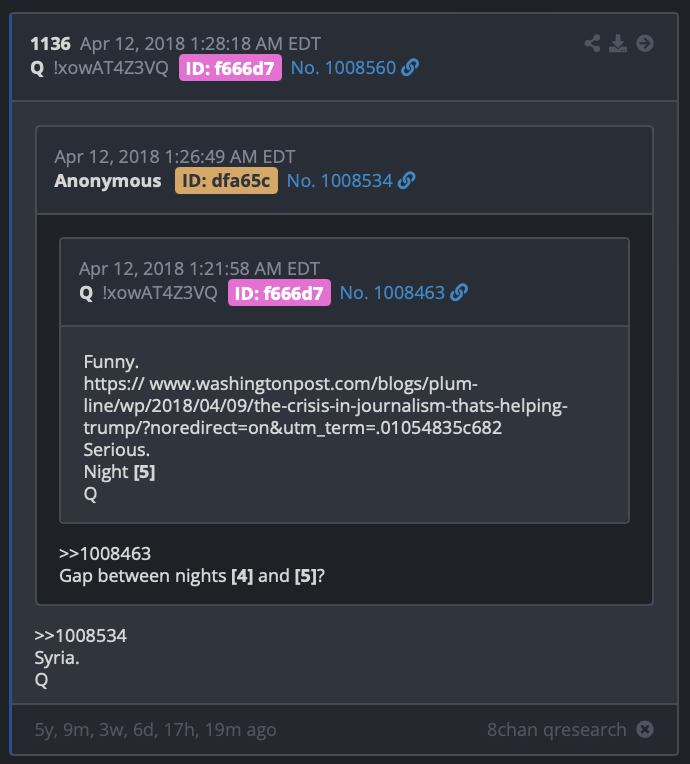
Task: Click chain link icon beside No. 1008463
Action: pyautogui.click(x=459, y=293)
